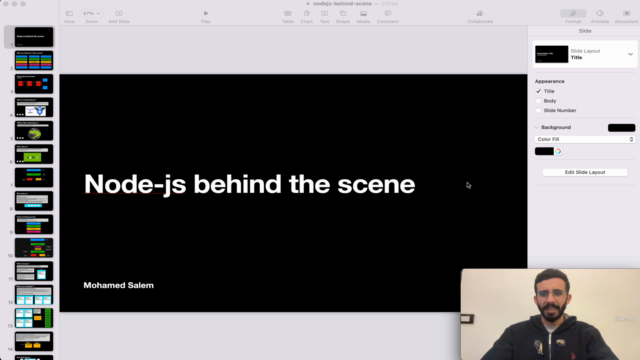Select slide 11 thumbnail in navigator
640x360 pixels.
pos(34,271)
